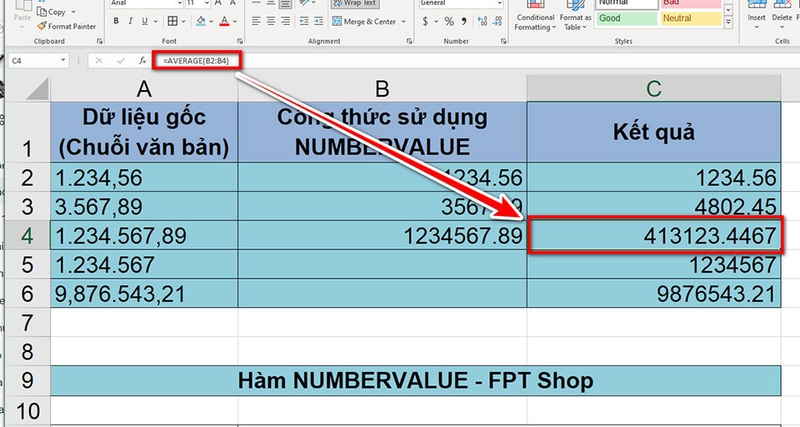Select cell A5 with 1.234.567

point(144,264)
